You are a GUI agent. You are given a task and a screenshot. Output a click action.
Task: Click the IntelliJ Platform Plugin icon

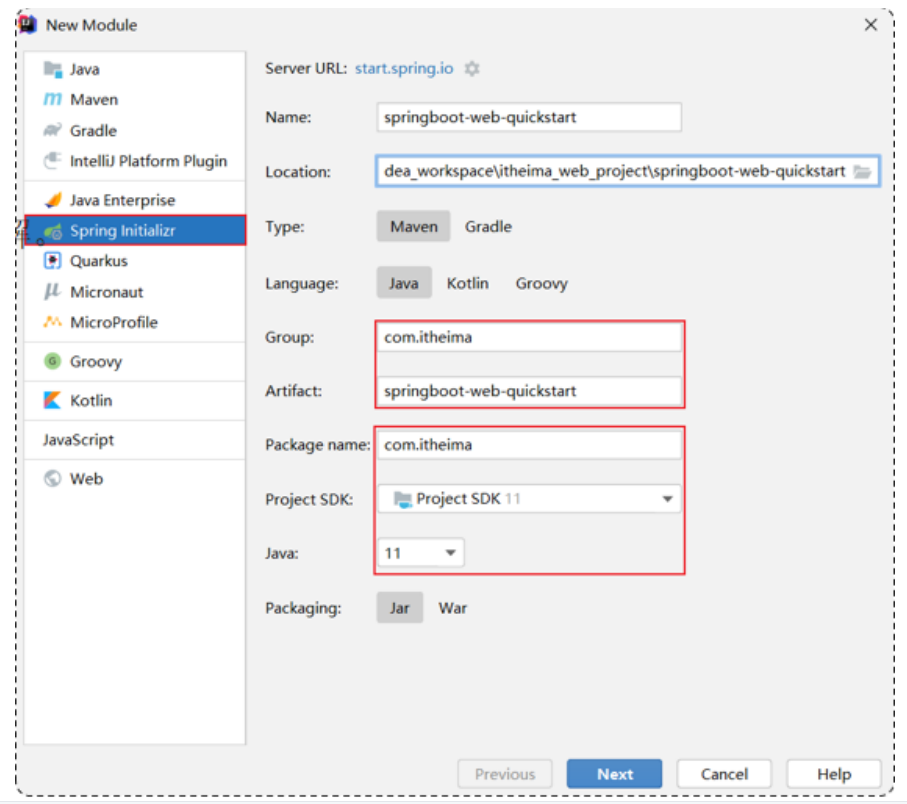pos(53,161)
